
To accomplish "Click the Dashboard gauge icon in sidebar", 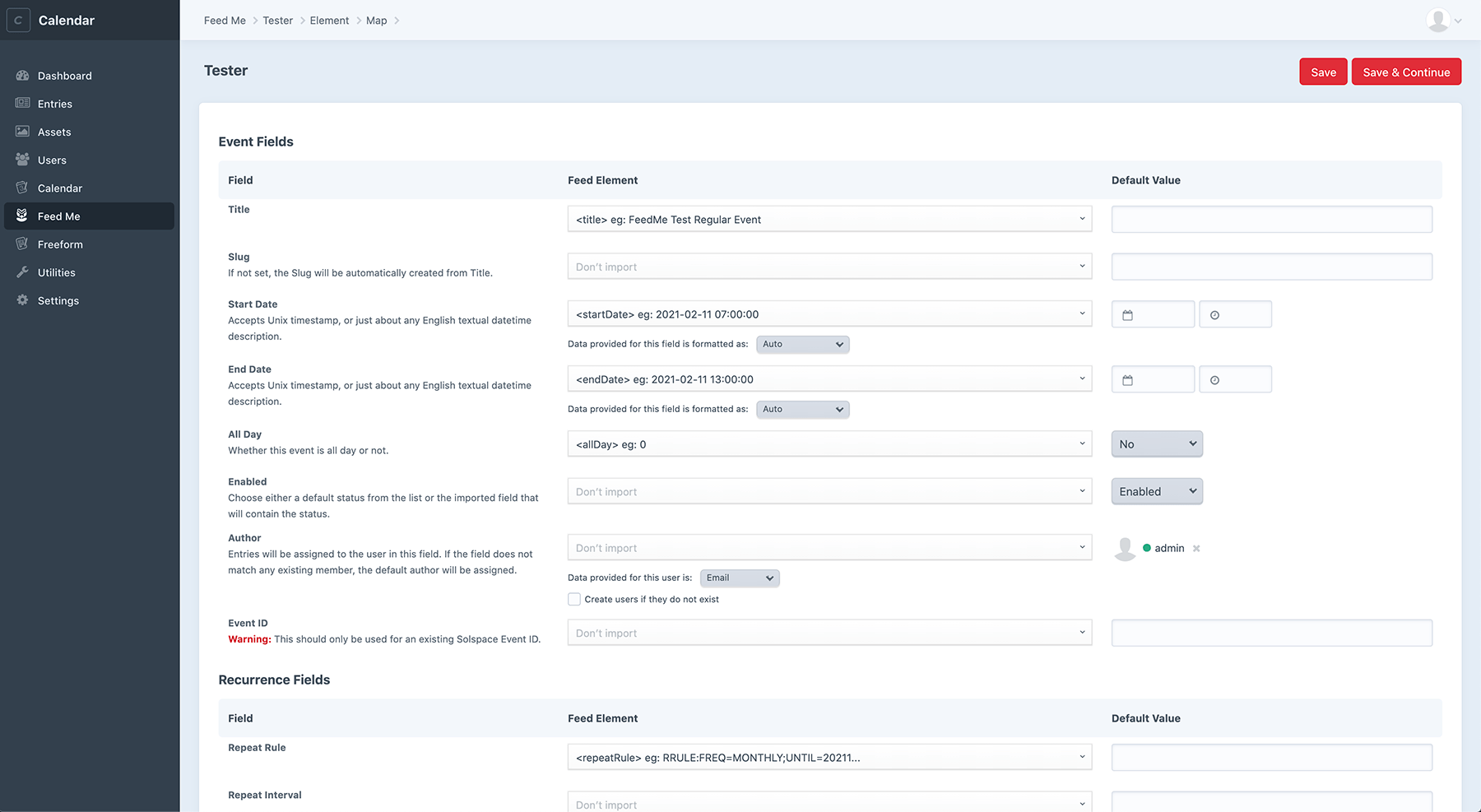I will [x=22, y=76].
